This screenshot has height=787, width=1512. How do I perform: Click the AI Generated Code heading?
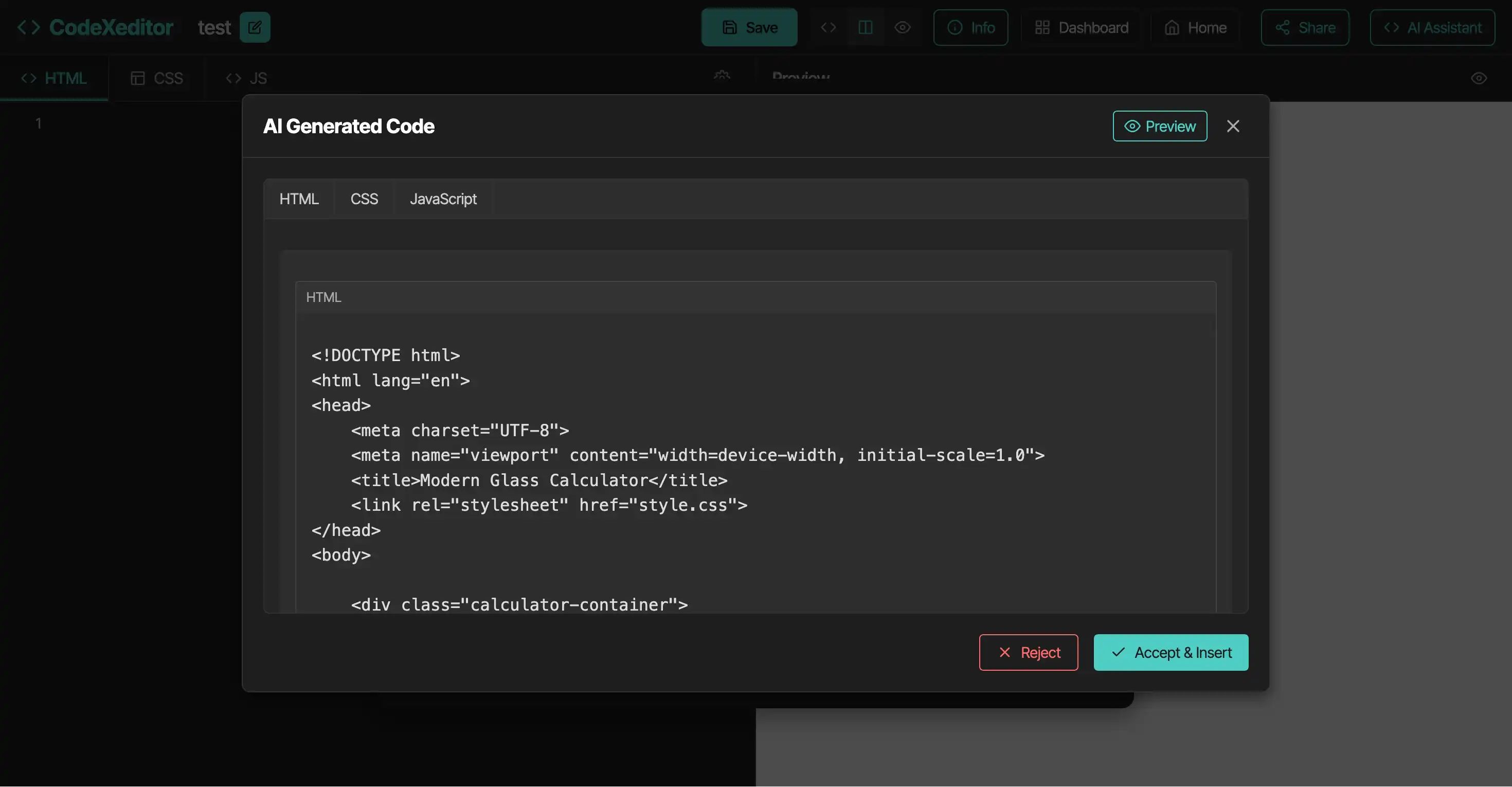(349, 126)
